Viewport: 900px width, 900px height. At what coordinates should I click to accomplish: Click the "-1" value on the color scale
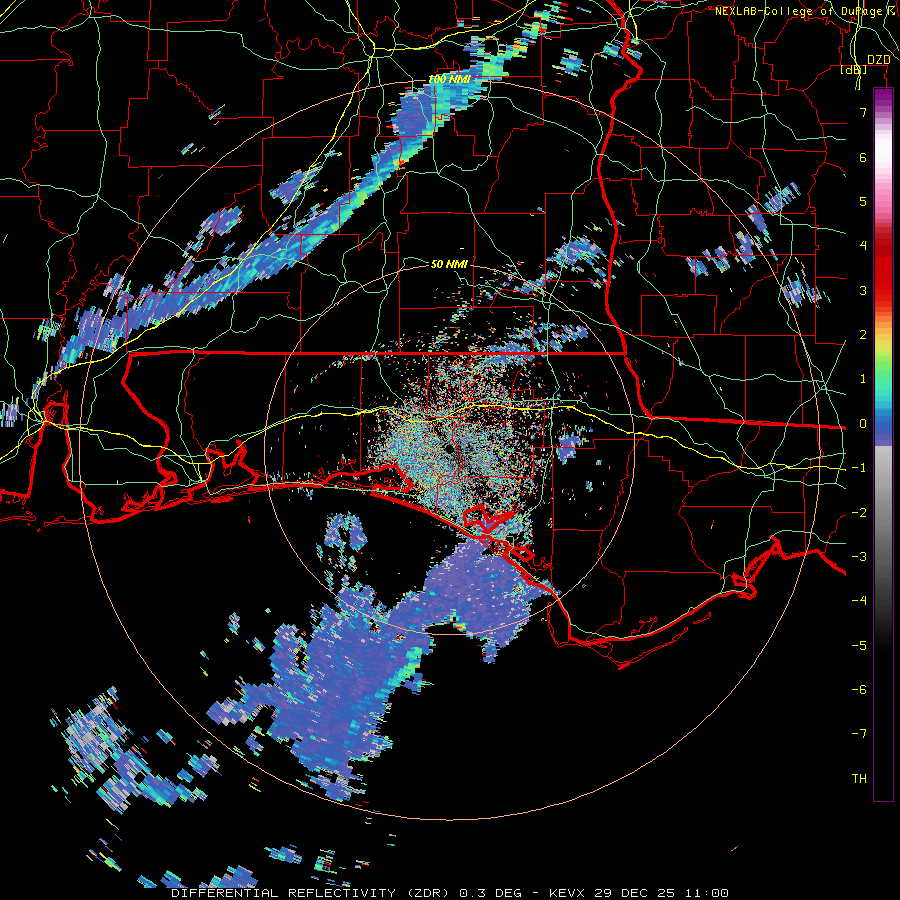tap(859, 468)
